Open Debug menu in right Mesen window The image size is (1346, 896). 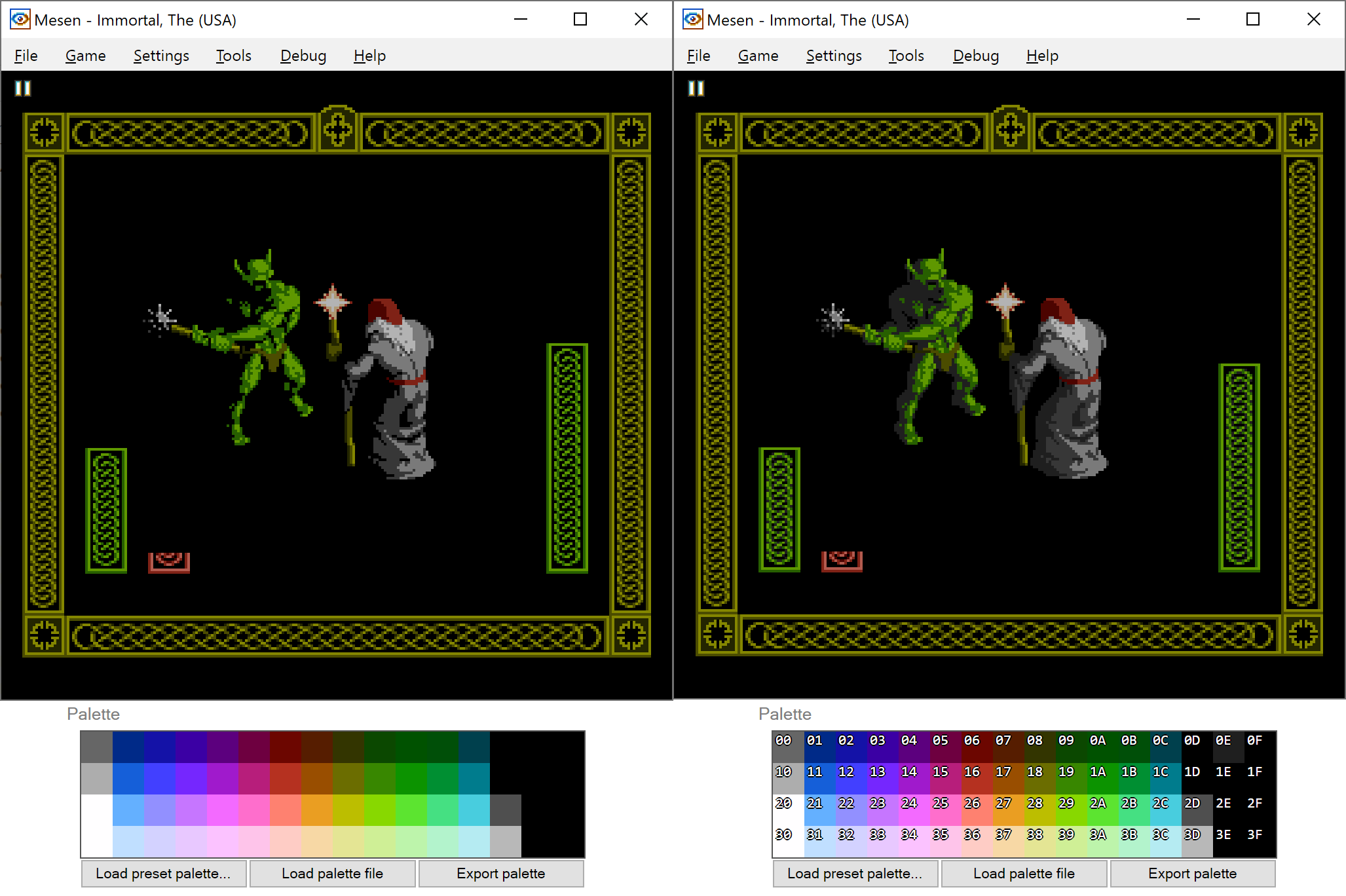click(976, 56)
